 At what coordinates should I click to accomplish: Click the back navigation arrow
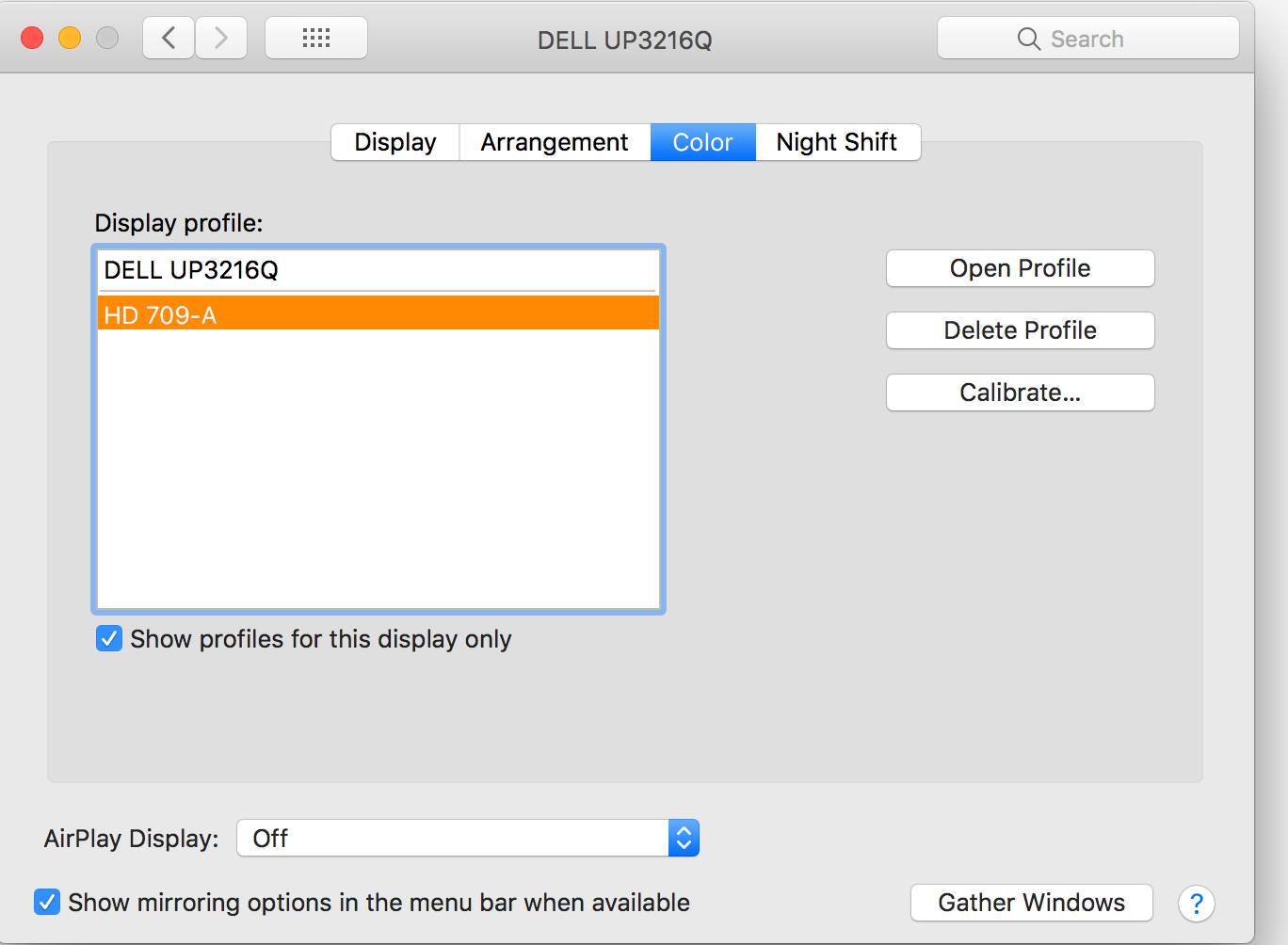(x=169, y=39)
